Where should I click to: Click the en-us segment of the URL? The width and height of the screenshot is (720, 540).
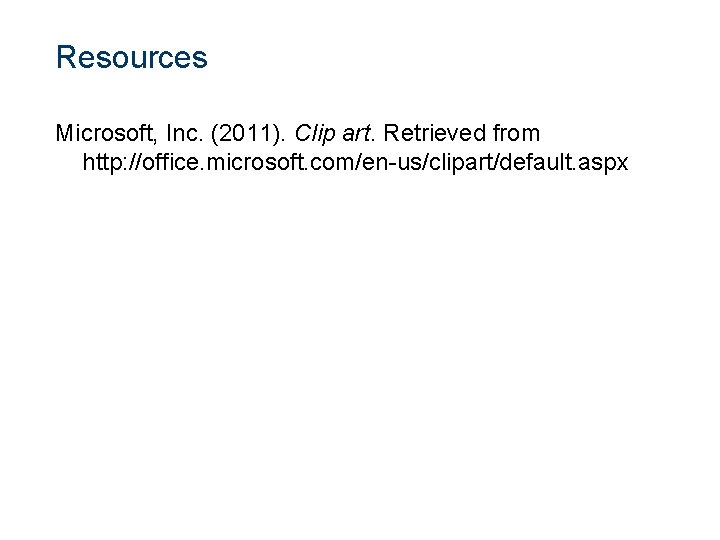(x=392, y=162)
